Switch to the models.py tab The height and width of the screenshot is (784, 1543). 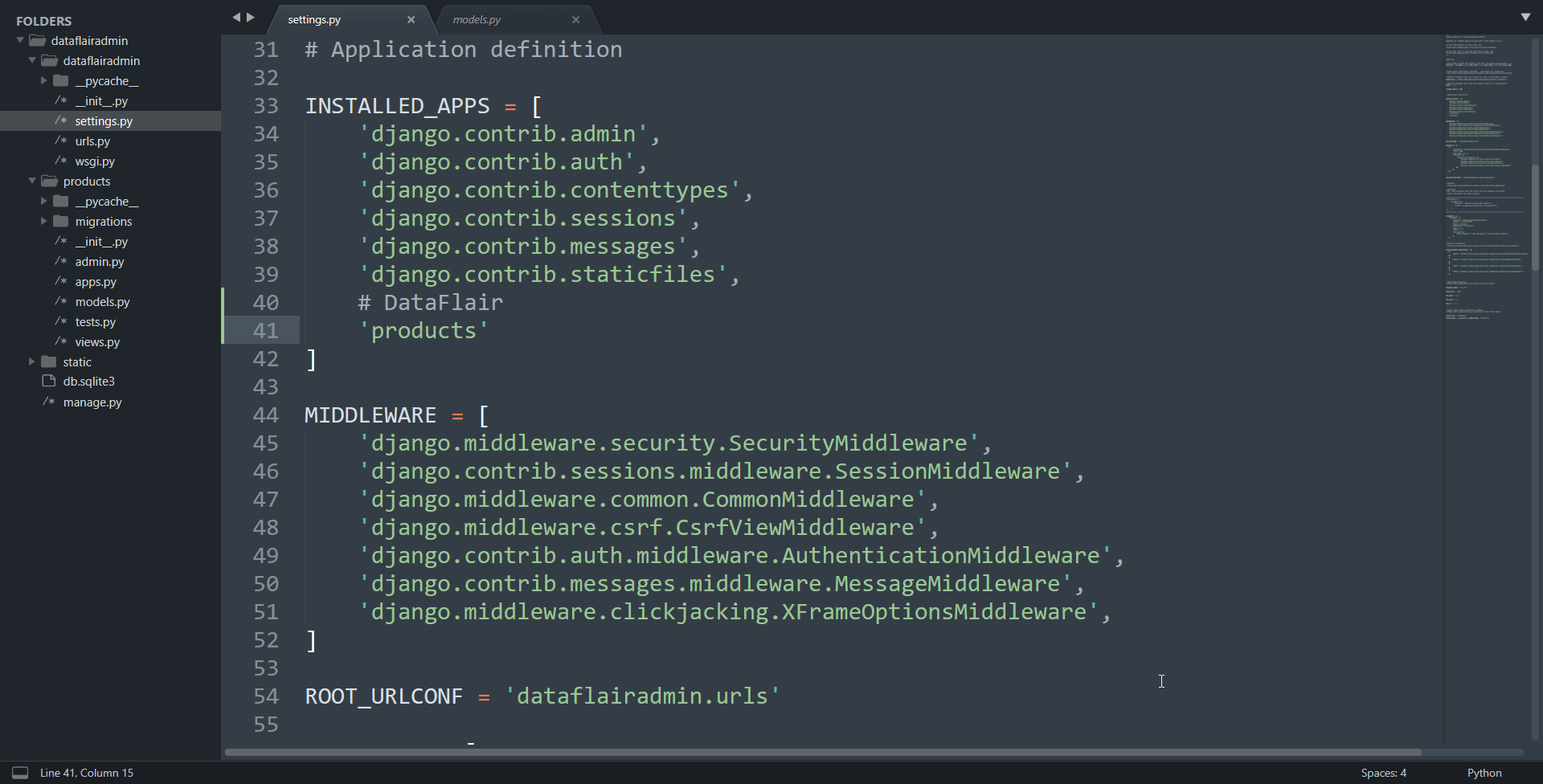pyautogui.click(x=477, y=18)
